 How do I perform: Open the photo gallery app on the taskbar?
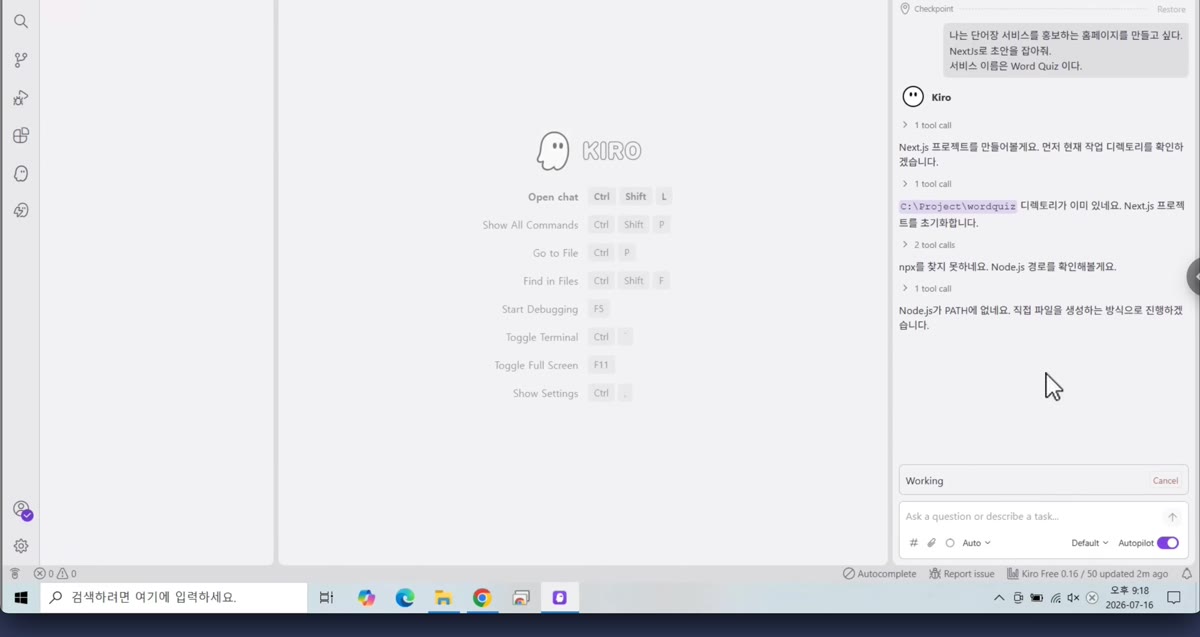tap(521, 598)
